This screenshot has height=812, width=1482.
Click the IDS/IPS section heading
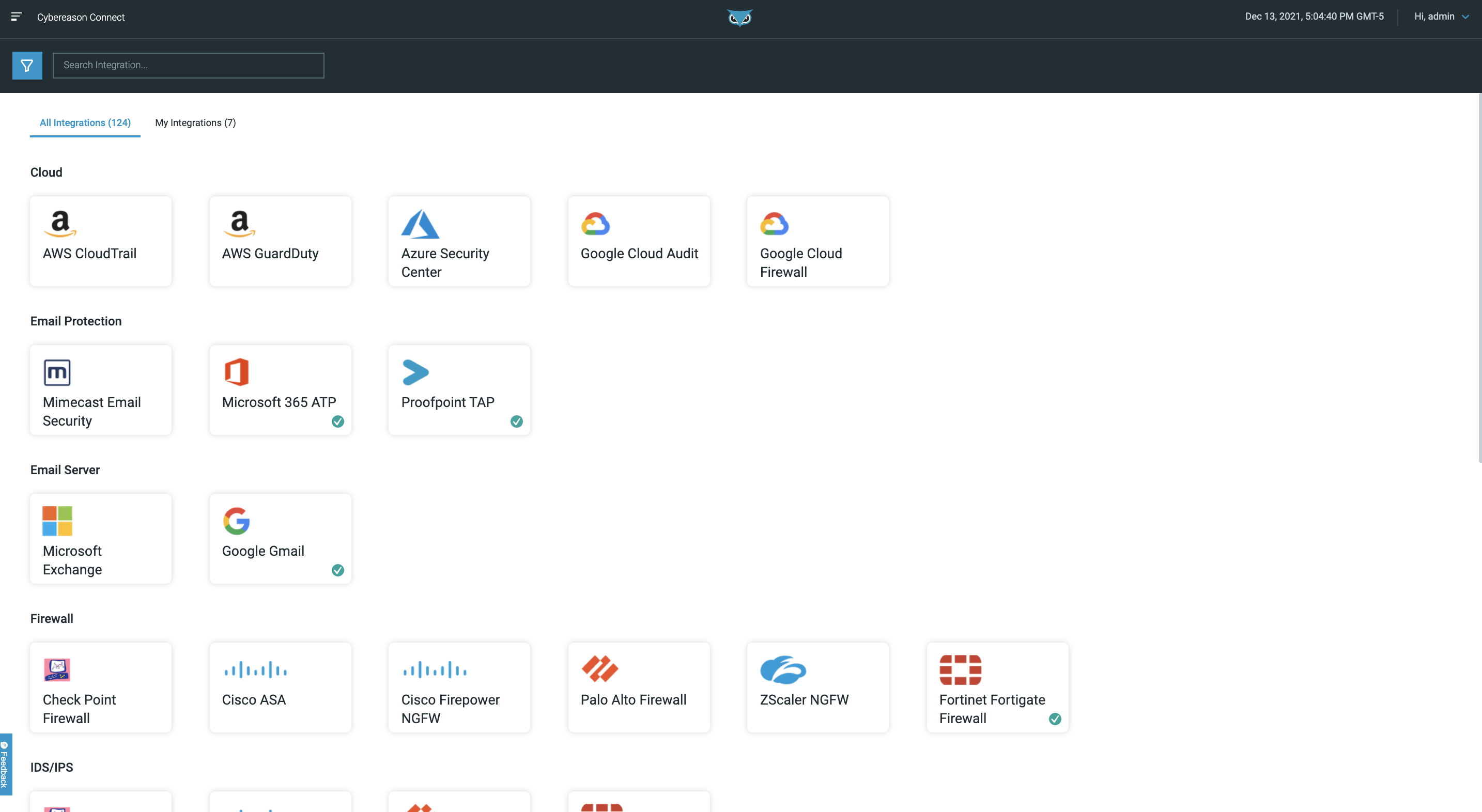pyautogui.click(x=52, y=768)
